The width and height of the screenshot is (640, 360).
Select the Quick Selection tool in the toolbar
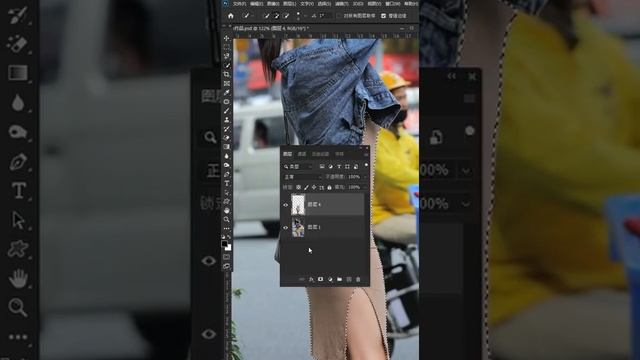click(227, 65)
